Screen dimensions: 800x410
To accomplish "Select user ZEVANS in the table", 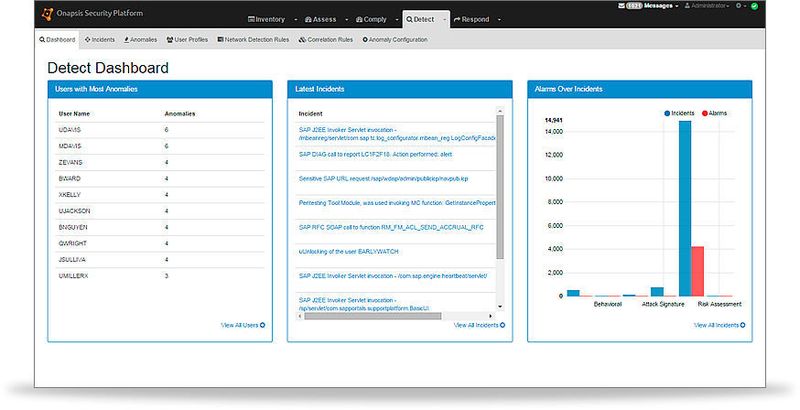I will pos(70,163).
